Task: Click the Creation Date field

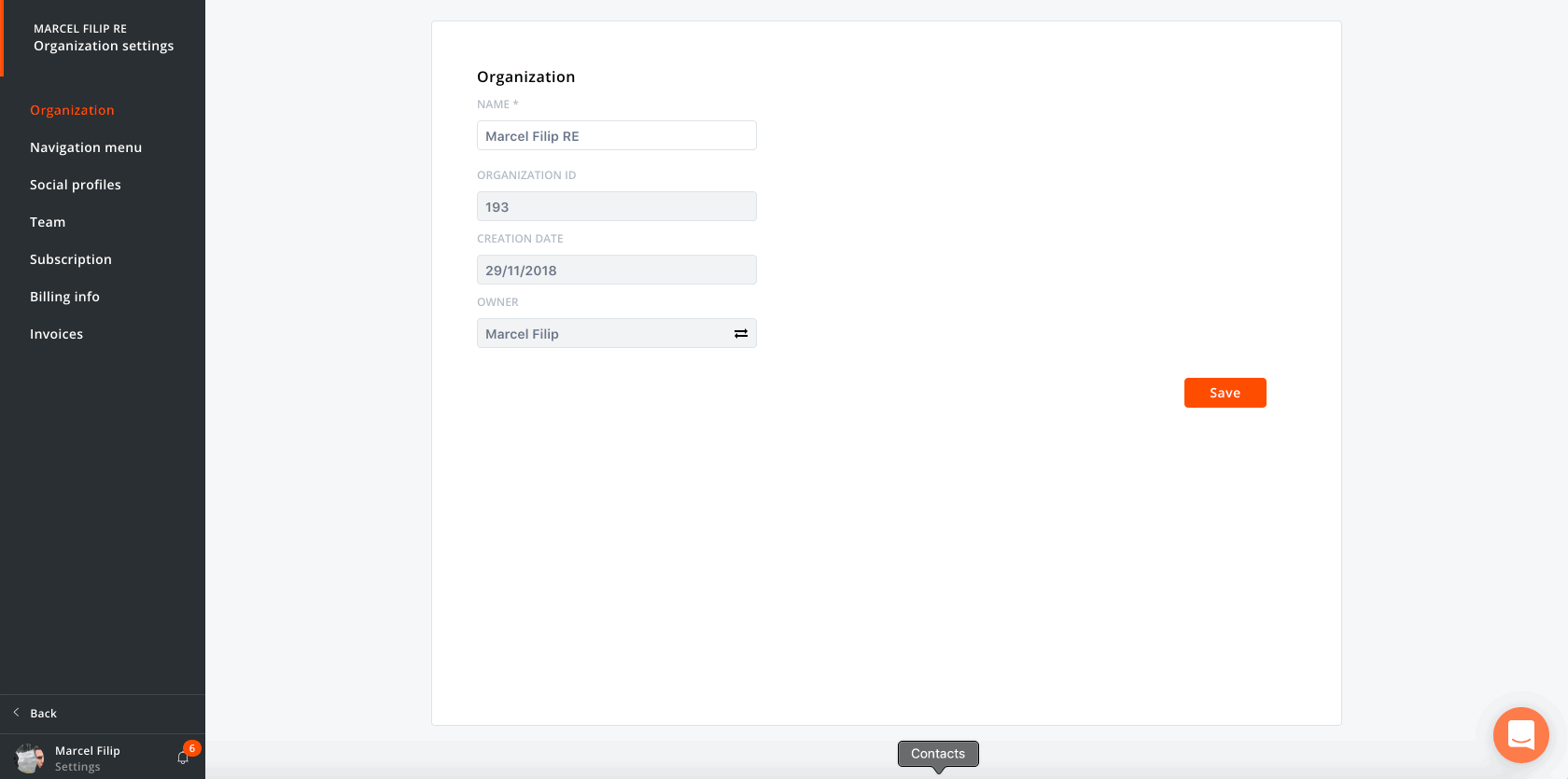Action: (x=616, y=271)
